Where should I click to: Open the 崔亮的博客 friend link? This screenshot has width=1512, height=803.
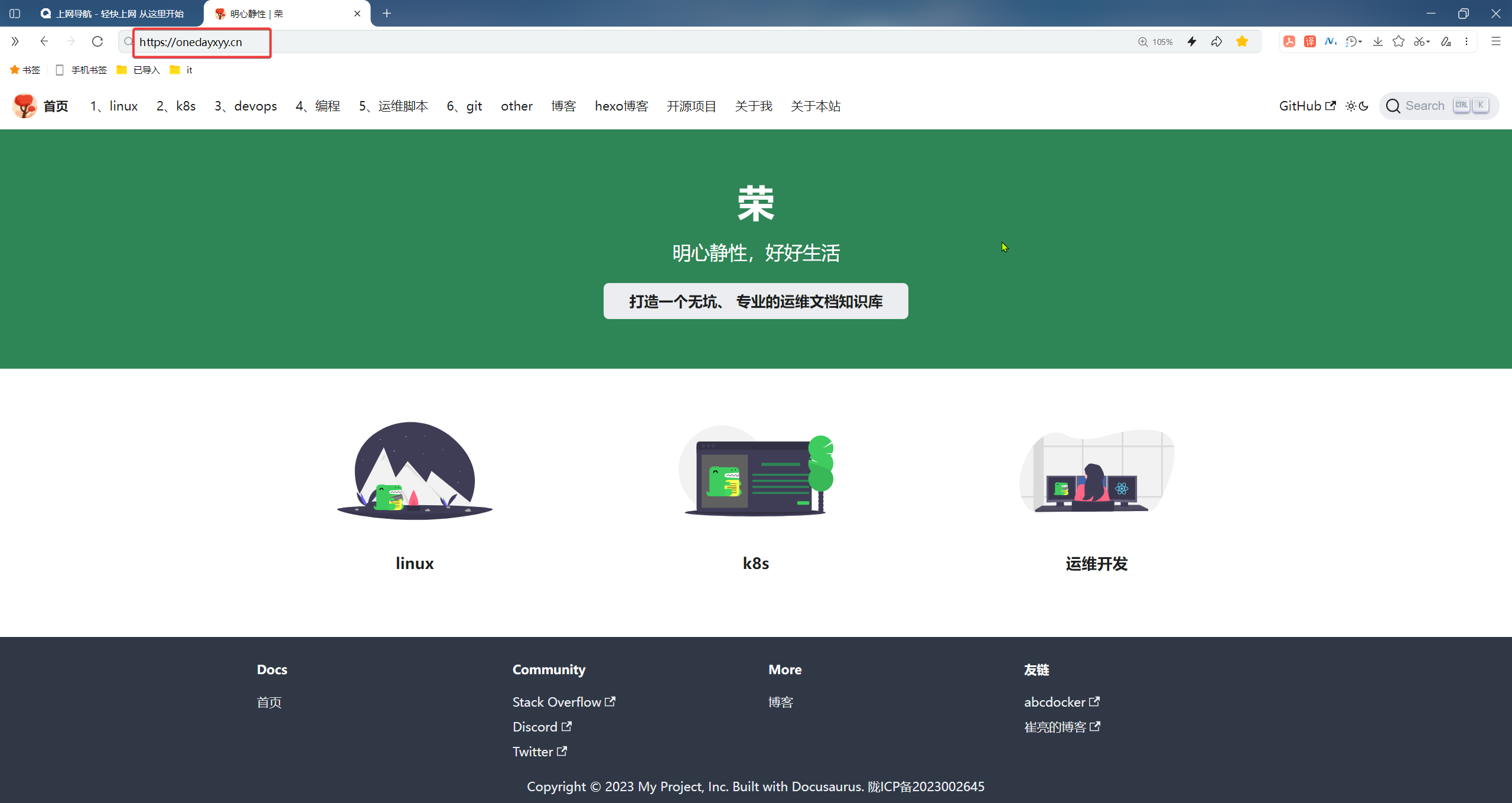click(1062, 727)
